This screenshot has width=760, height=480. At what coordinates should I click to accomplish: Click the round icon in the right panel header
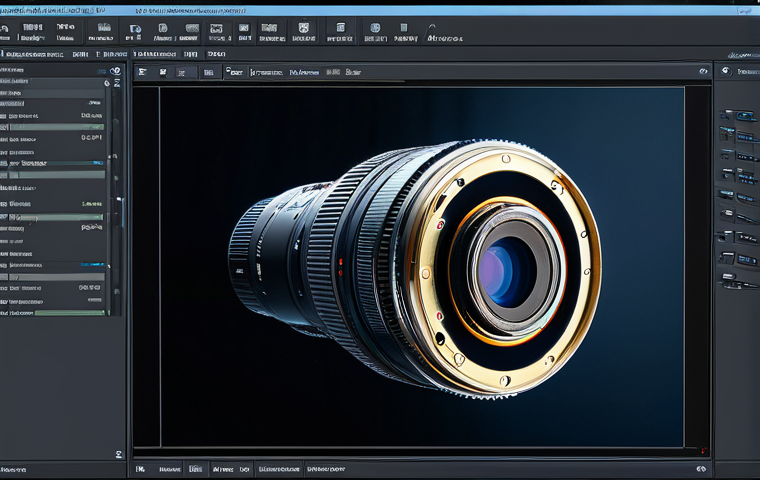click(x=726, y=71)
